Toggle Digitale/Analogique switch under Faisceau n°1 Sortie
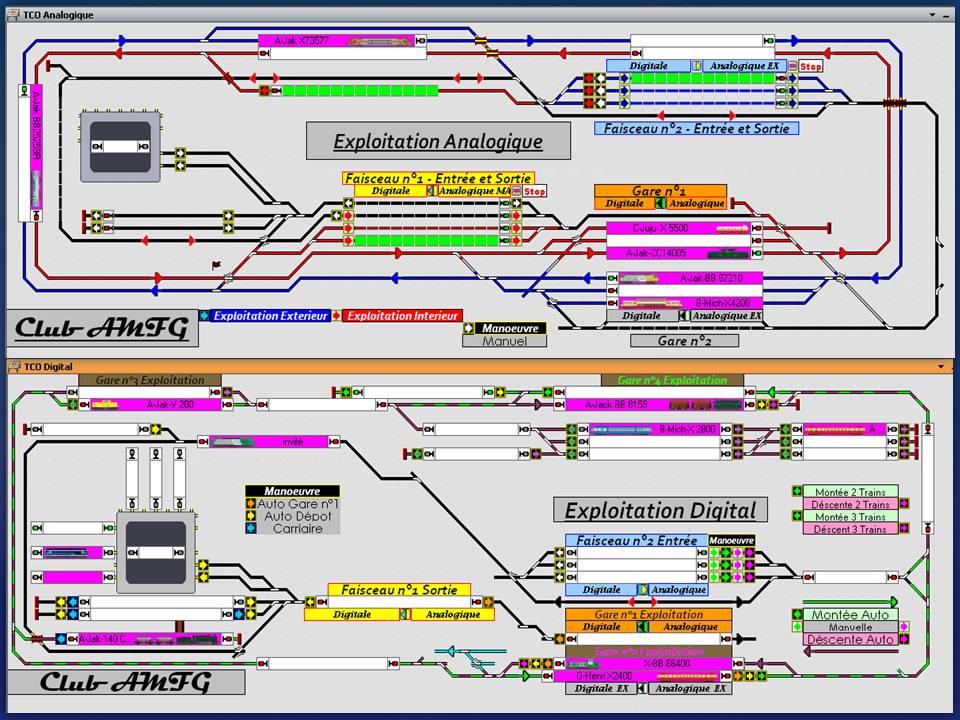 [405, 614]
